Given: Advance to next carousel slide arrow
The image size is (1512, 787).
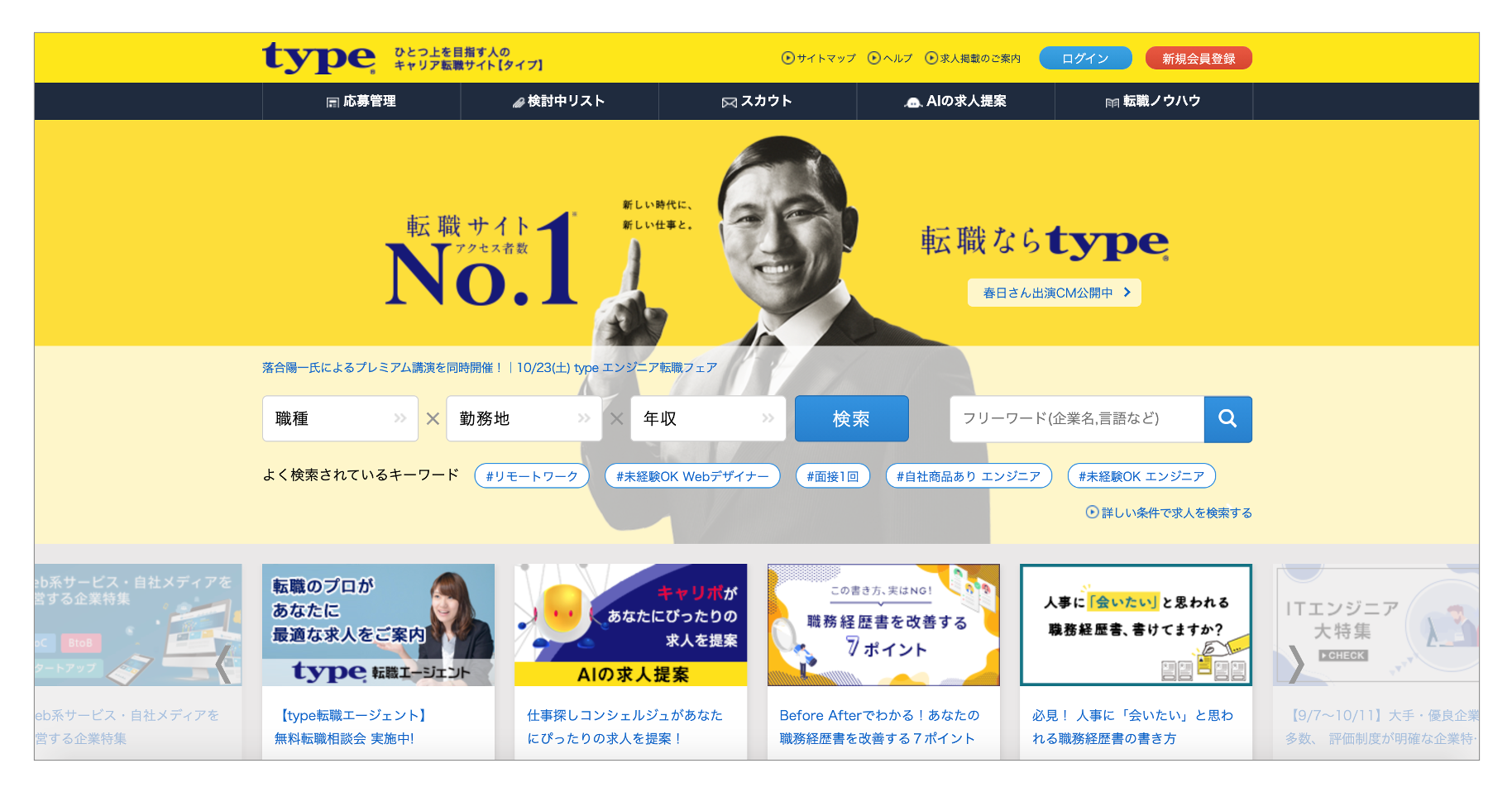Looking at the screenshot, I should point(1296,664).
